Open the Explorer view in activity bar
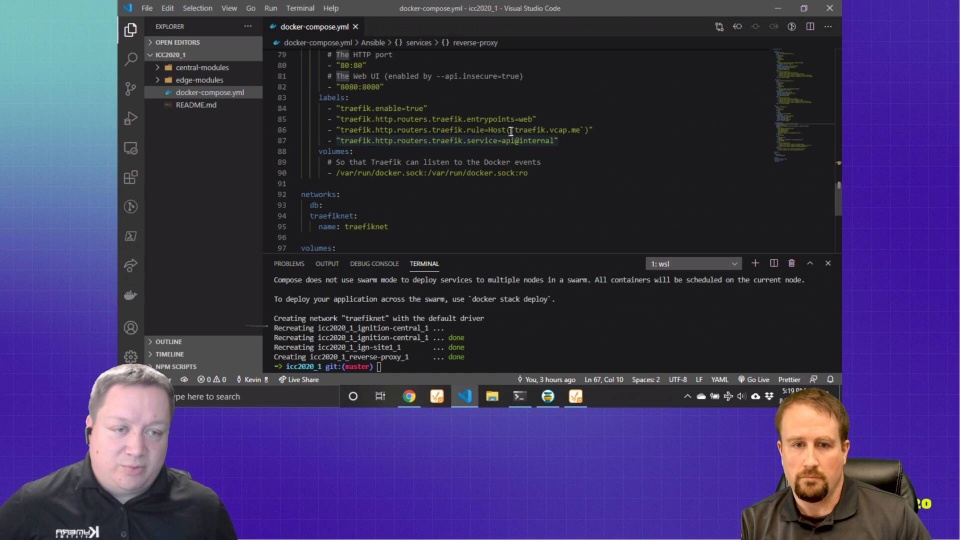The height and width of the screenshot is (540, 960). click(x=130, y=29)
